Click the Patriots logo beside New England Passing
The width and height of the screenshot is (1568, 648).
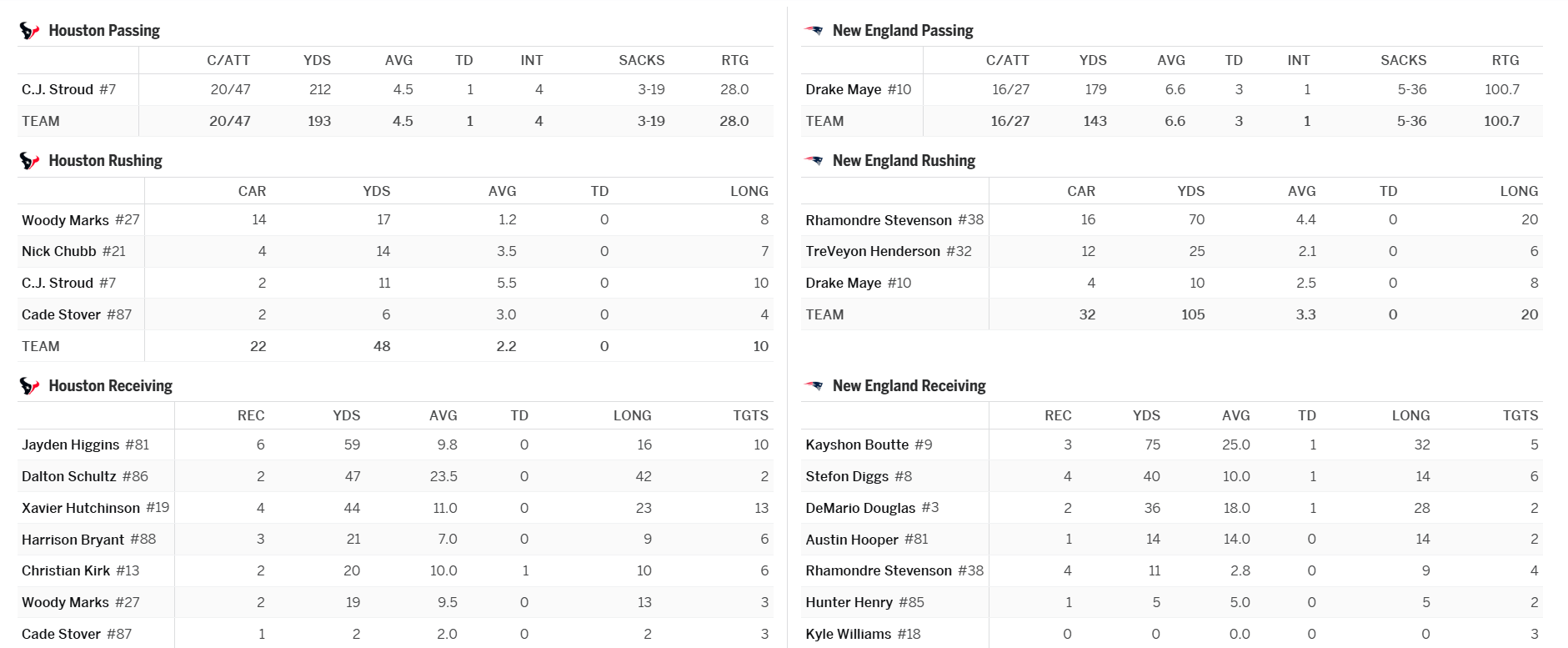tap(814, 31)
